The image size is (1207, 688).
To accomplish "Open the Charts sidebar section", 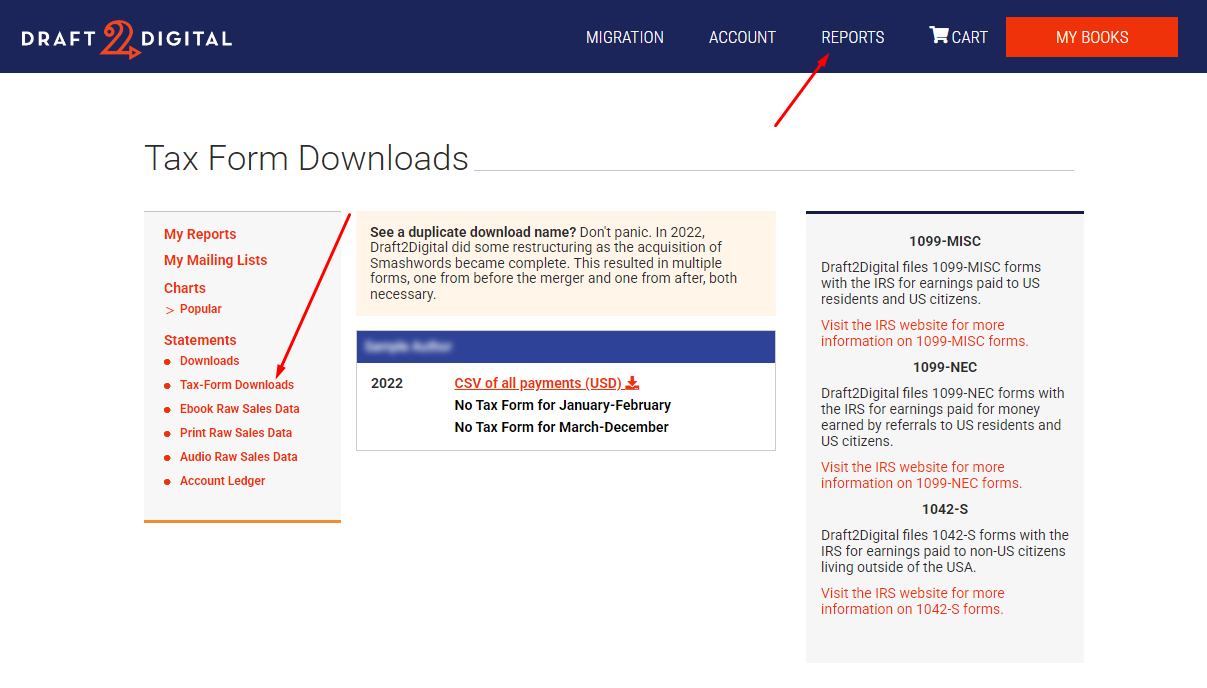I will tap(185, 288).
